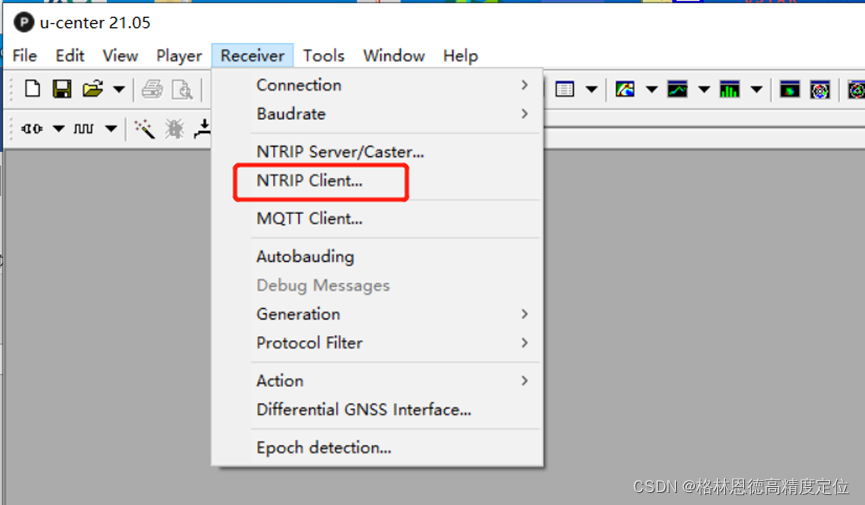This screenshot has width=865, height=505.
Task: Open the baudrate dropdown arrow
Action: point(111,129)
